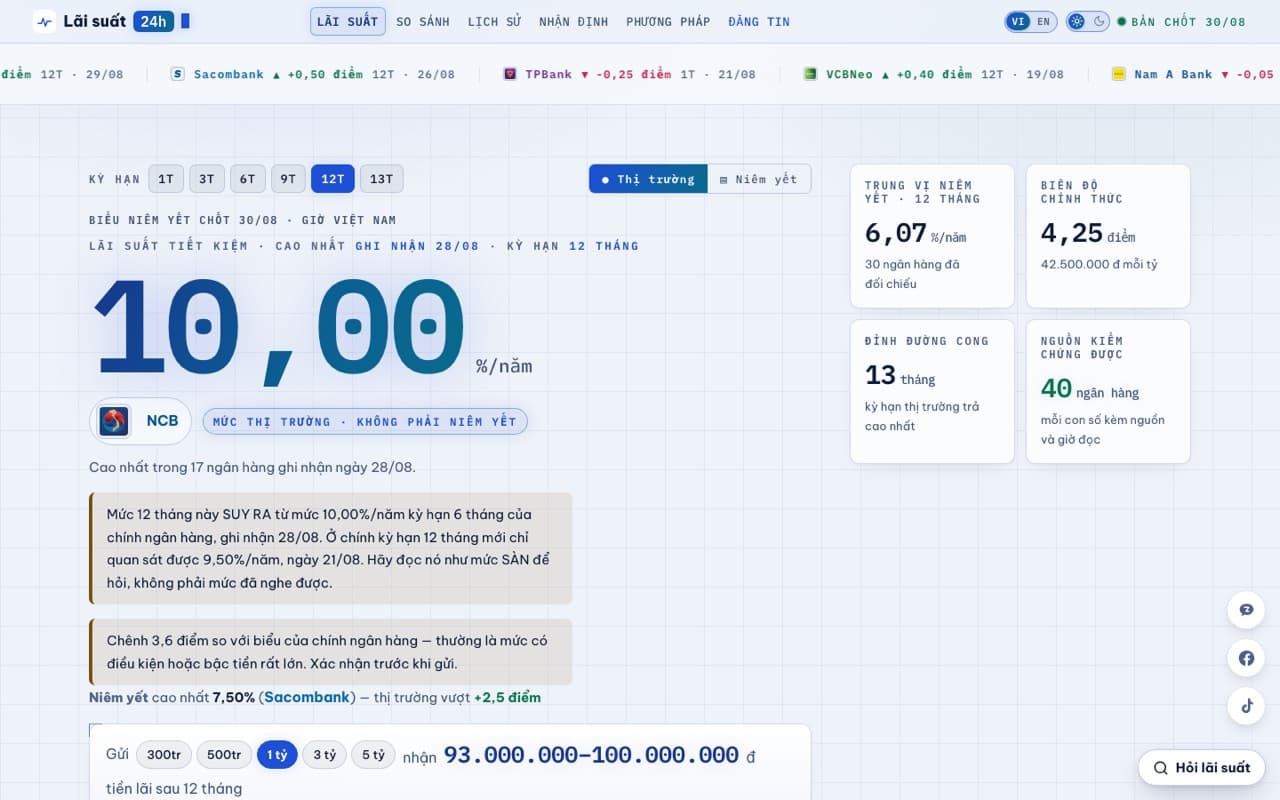Open the So sánh menu item
1280x800 pixels.
[423, 21]
